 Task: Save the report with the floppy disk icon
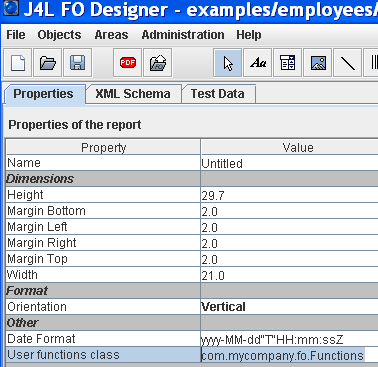pyautogui.click(x=77, y=63)
